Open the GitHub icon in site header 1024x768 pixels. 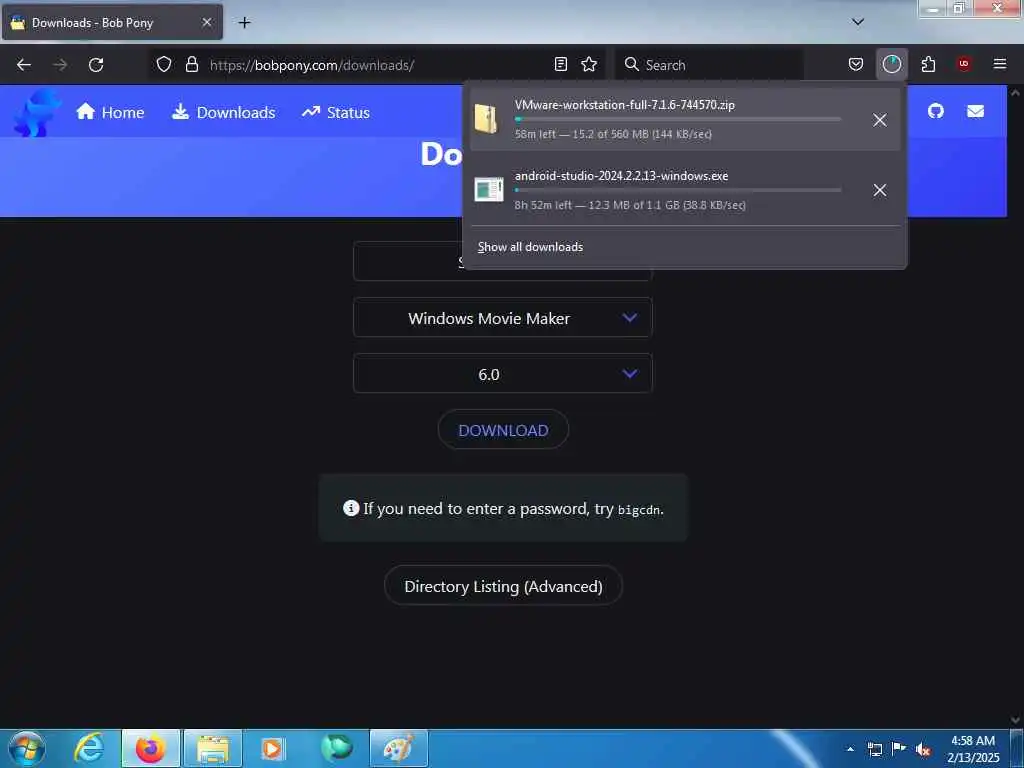coord(936,111)
